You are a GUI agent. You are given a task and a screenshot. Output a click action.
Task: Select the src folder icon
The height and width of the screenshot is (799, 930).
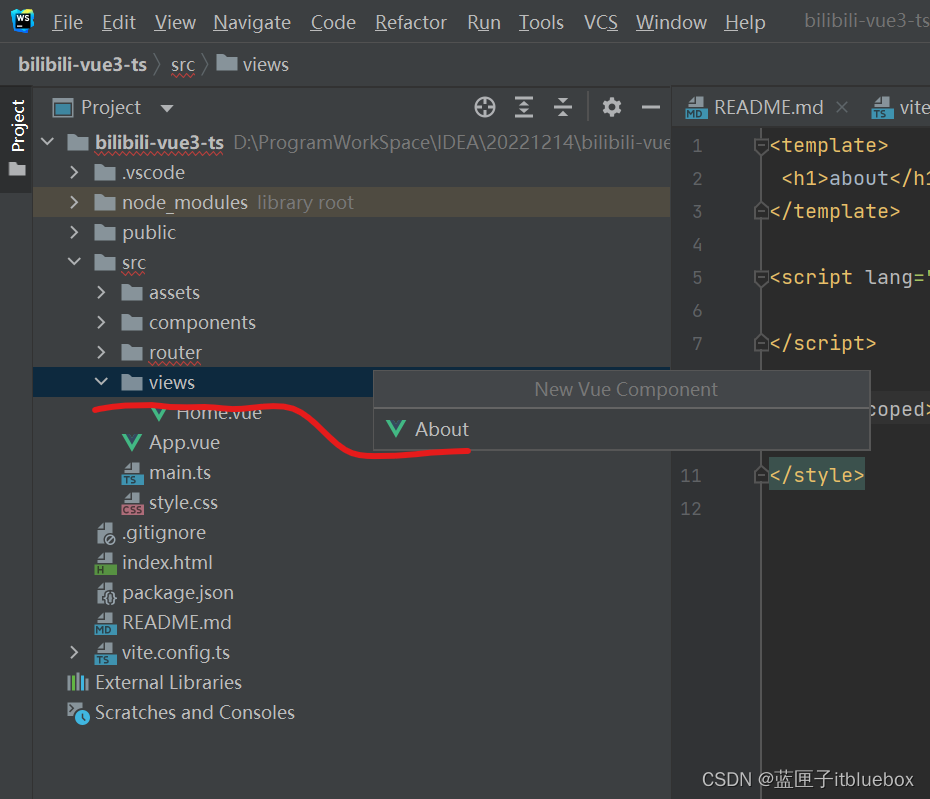pos(105,262)
